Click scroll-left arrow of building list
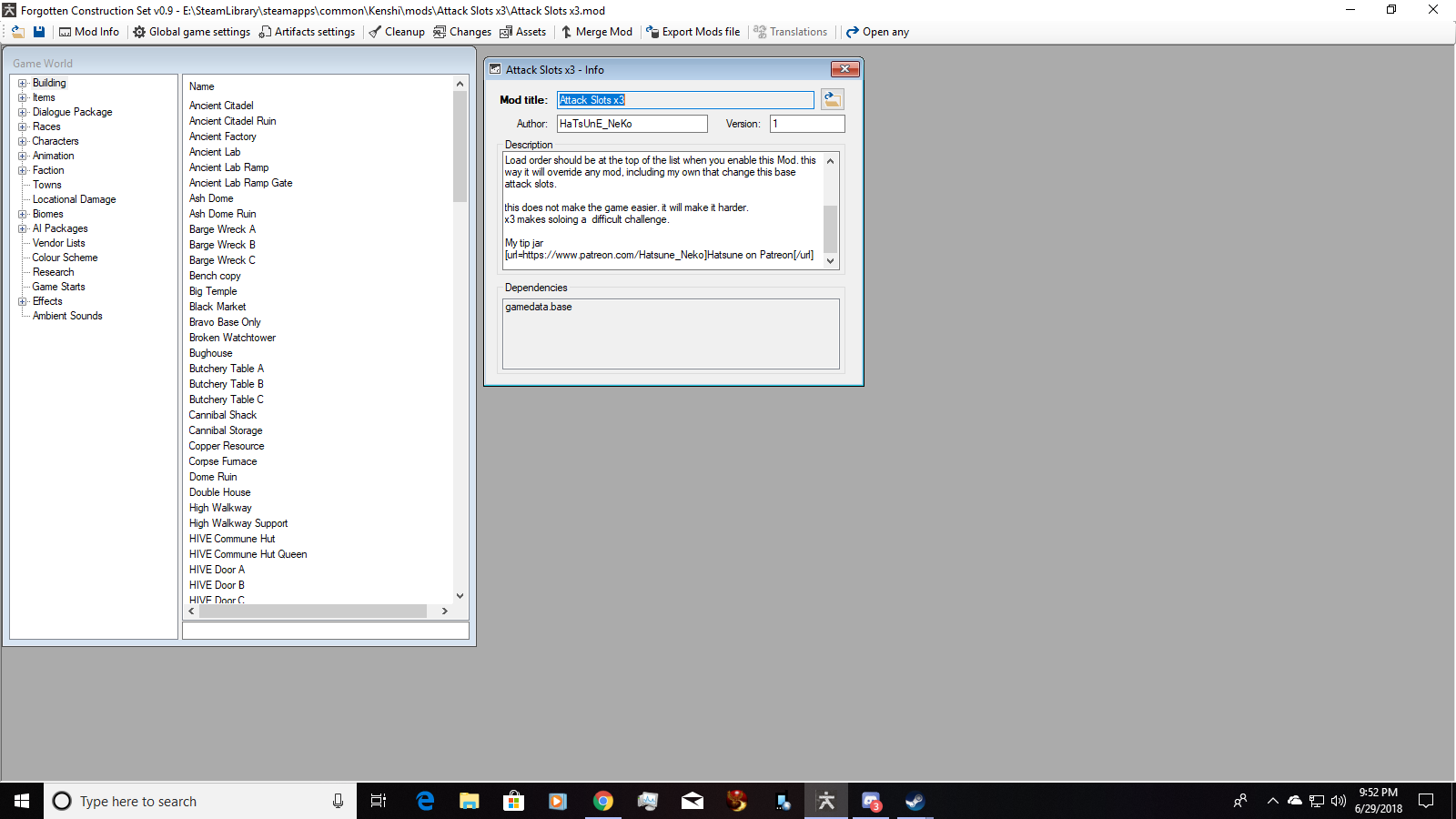 pyautogui.click(x=191, y=612)
